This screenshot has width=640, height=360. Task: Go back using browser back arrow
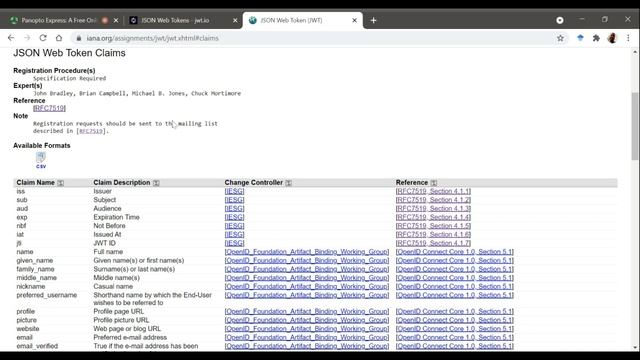click(11, 38)
